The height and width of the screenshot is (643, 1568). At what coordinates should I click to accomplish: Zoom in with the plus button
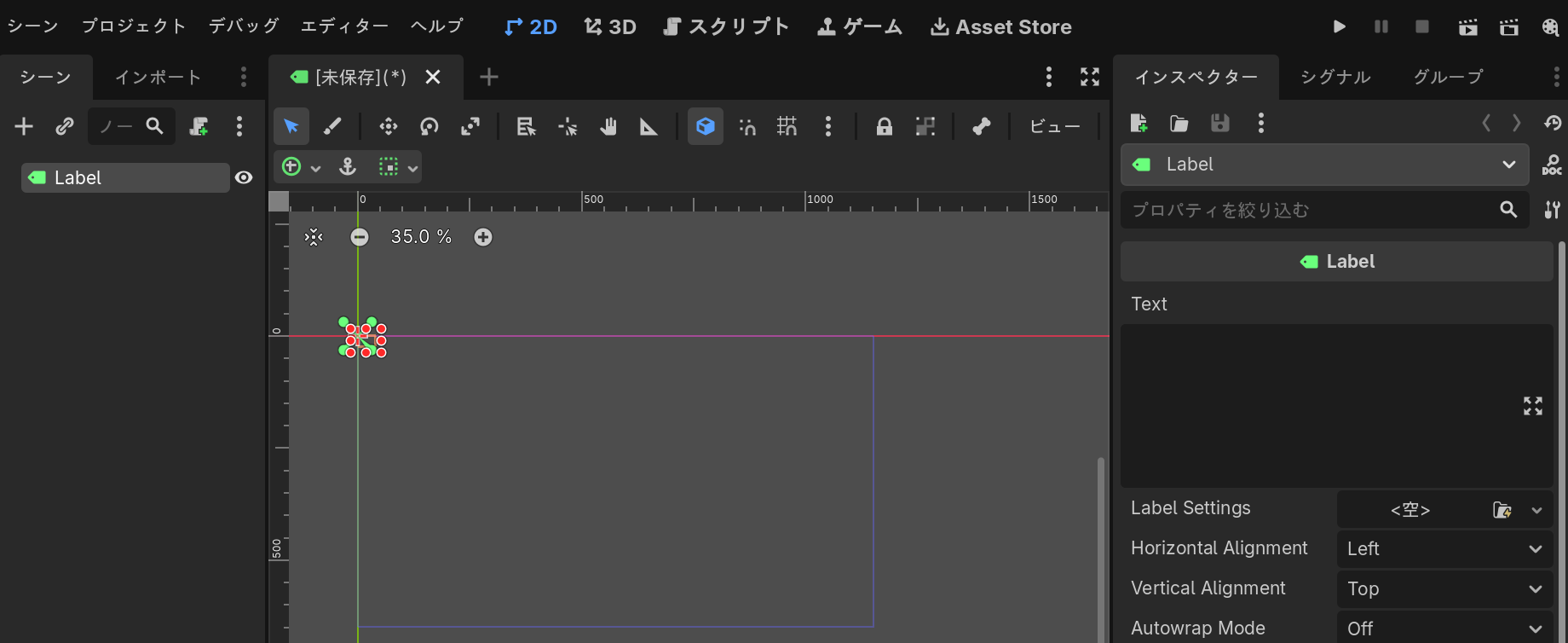pos(483,237)
